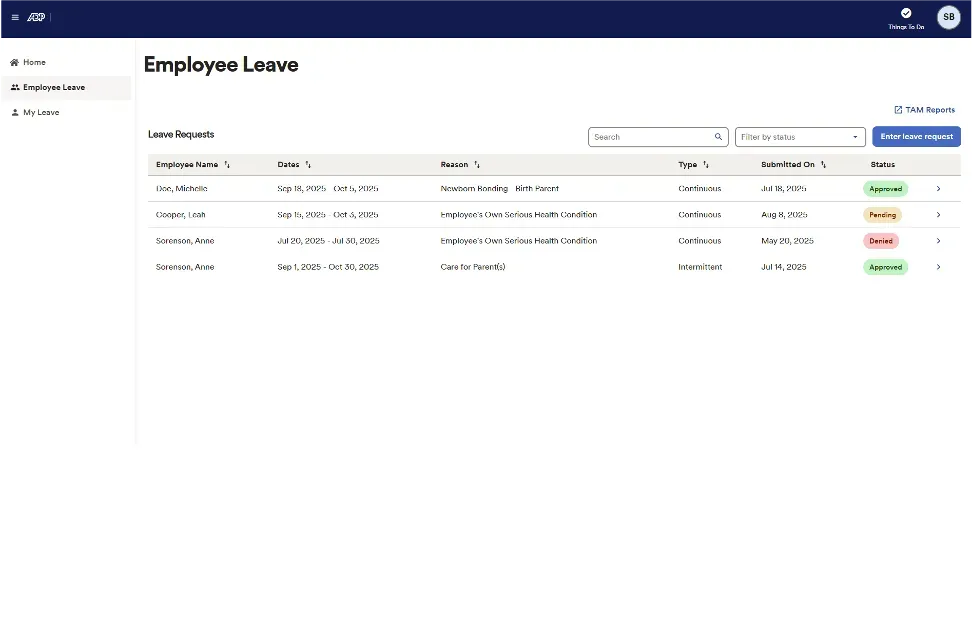972x632 pixels.
Task: Click the sort icon beside Reason column
Action: (477, 164)
